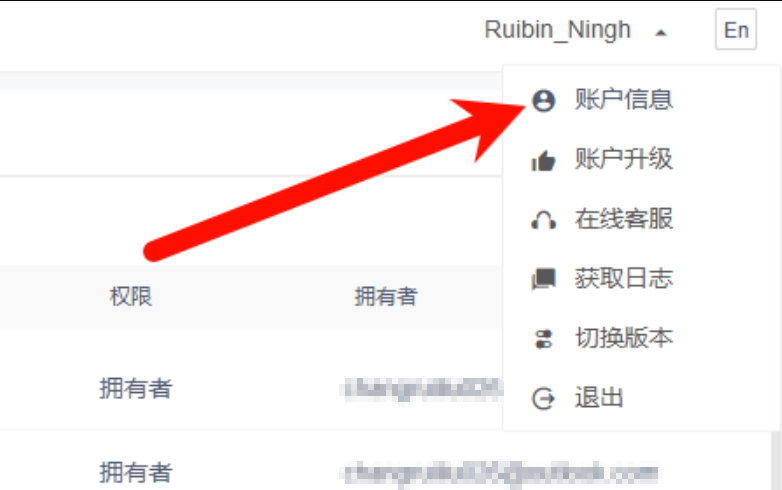
Task: Select the 账户信息 menu entry
Action: tap(624, 99)
